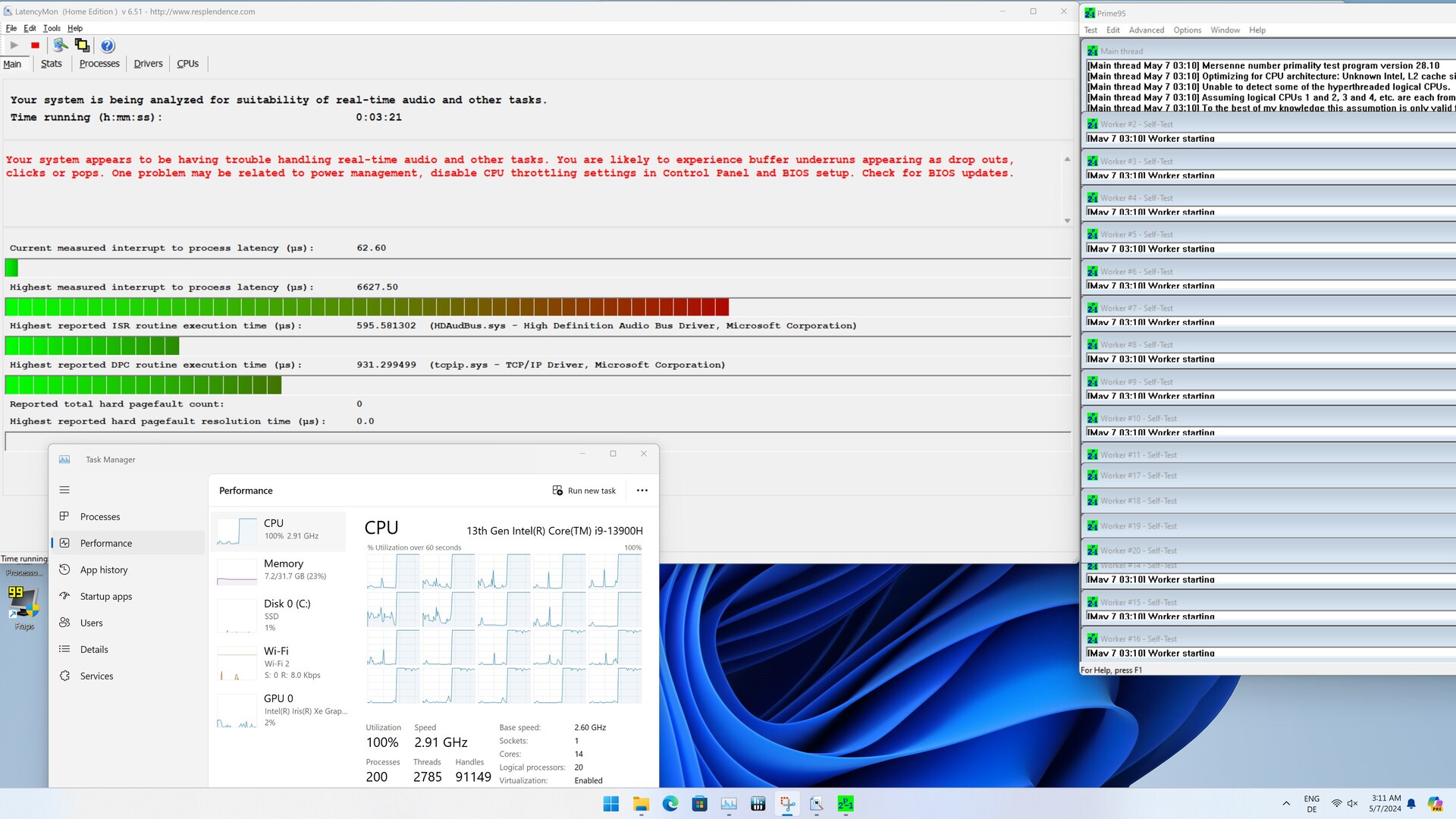Click the overlapping yellow windows toolbar icon
Screen dimensions: 1456x819
(82, 45)
